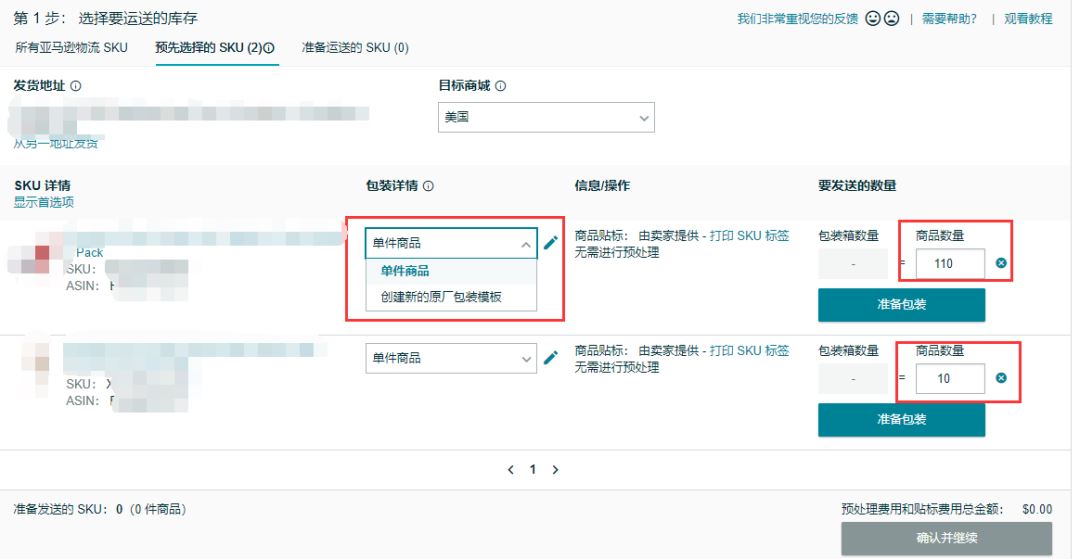The width and height of the screenshot is (1080, 559).
Task: Click SKU 详情 column header
Action: pyautogui.click(x=42, y=185)
